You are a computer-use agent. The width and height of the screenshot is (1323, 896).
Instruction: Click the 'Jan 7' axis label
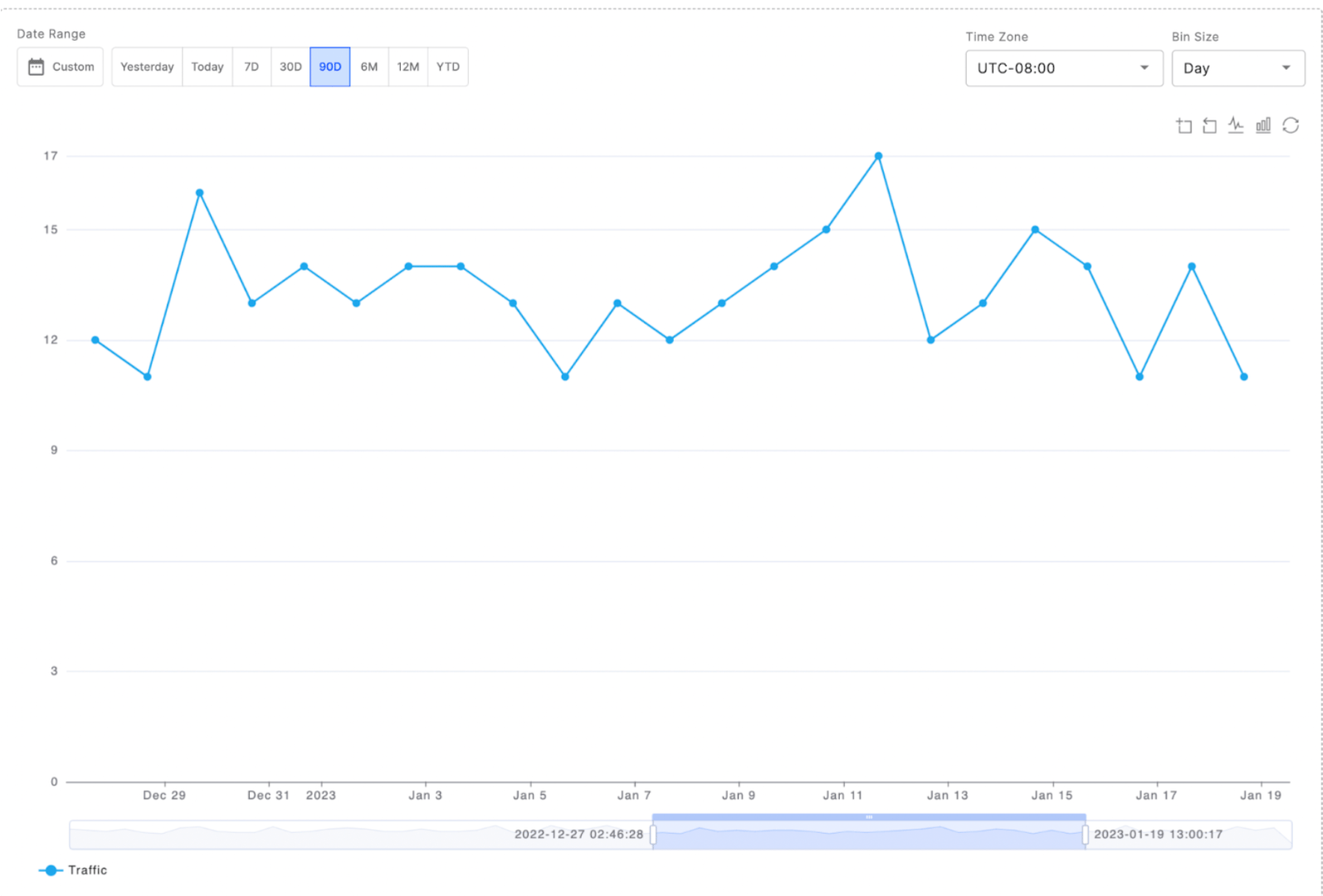pyautogui.click(x=634, y=796)
